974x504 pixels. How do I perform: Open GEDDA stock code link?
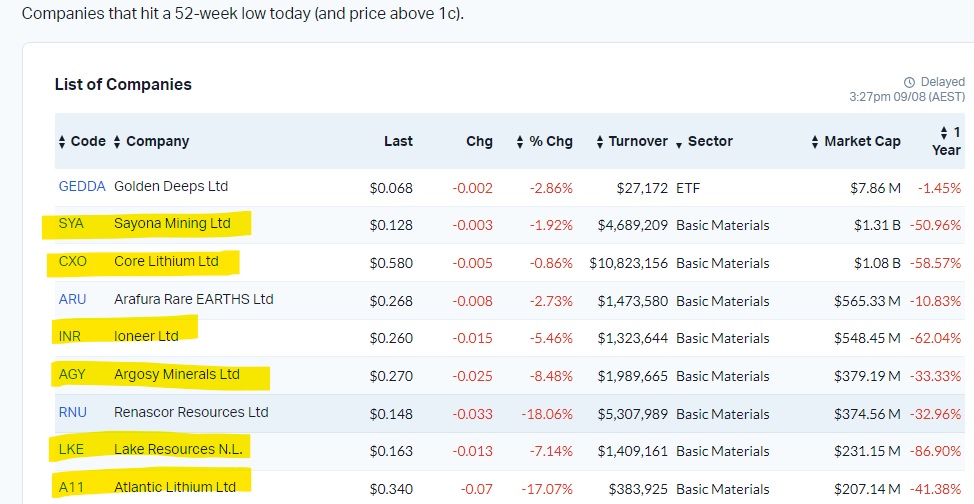pyautogui.click(x=82, y=186)
